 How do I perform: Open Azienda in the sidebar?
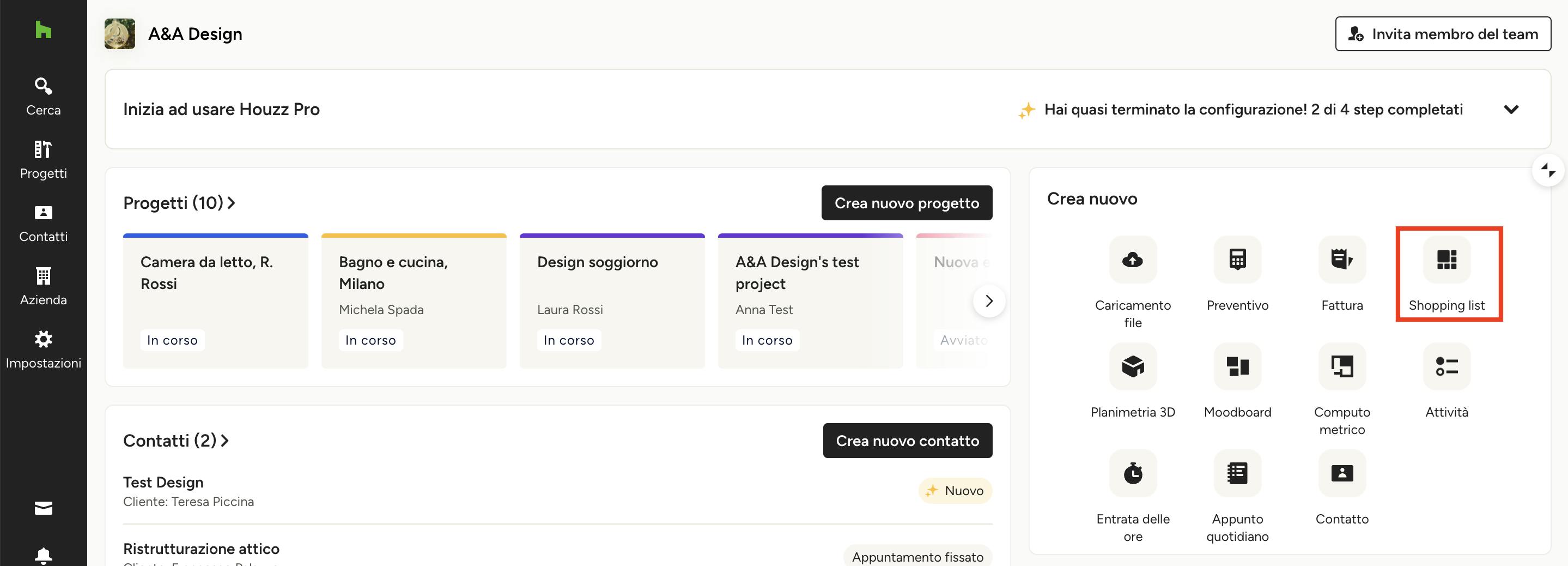[x=43, y=286]
